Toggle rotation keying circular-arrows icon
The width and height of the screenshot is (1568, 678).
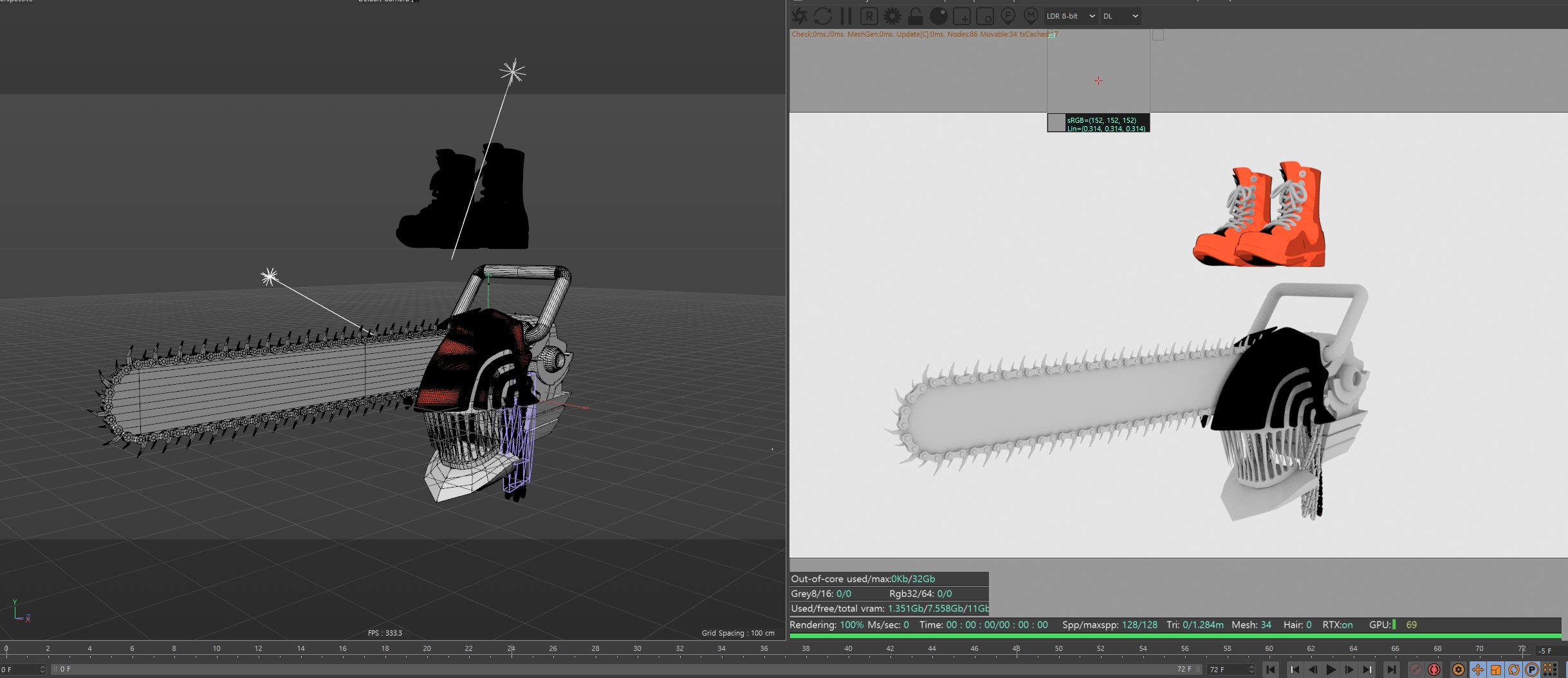coord(1514,670)
